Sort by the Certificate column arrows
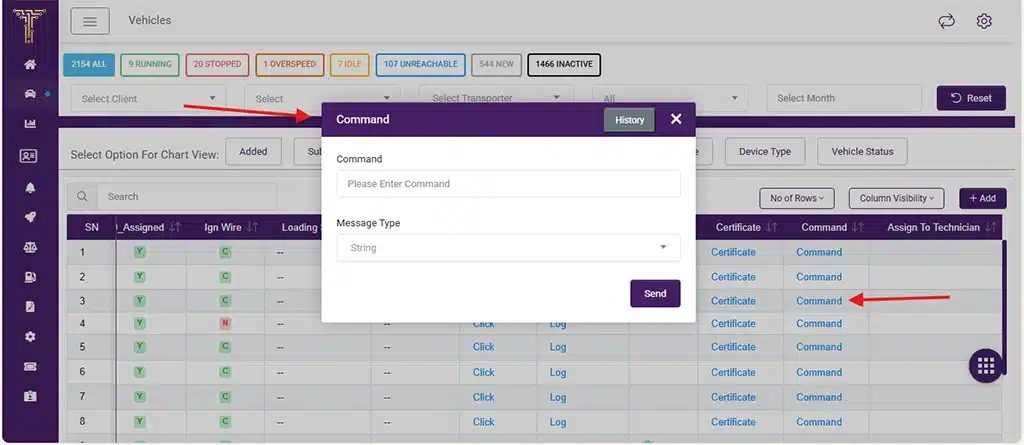Screen dimensions: 1024x445 tap(772, 227)
